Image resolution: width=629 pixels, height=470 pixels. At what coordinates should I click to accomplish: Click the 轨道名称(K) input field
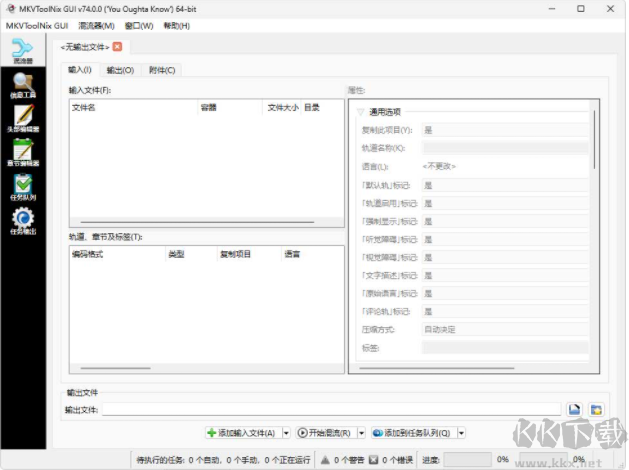505,148
